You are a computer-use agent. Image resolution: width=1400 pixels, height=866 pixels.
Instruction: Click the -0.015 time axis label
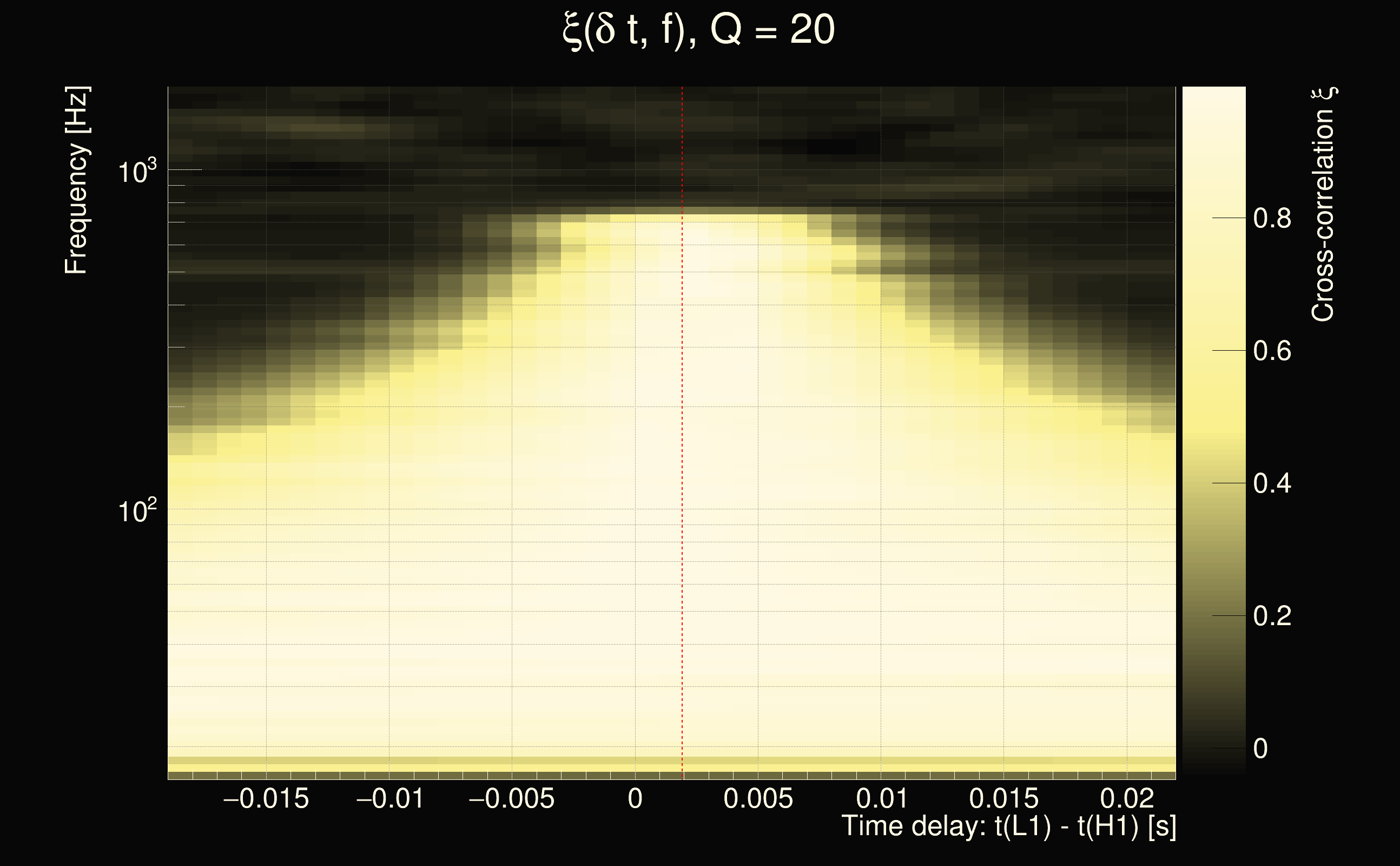pos(266,798)
